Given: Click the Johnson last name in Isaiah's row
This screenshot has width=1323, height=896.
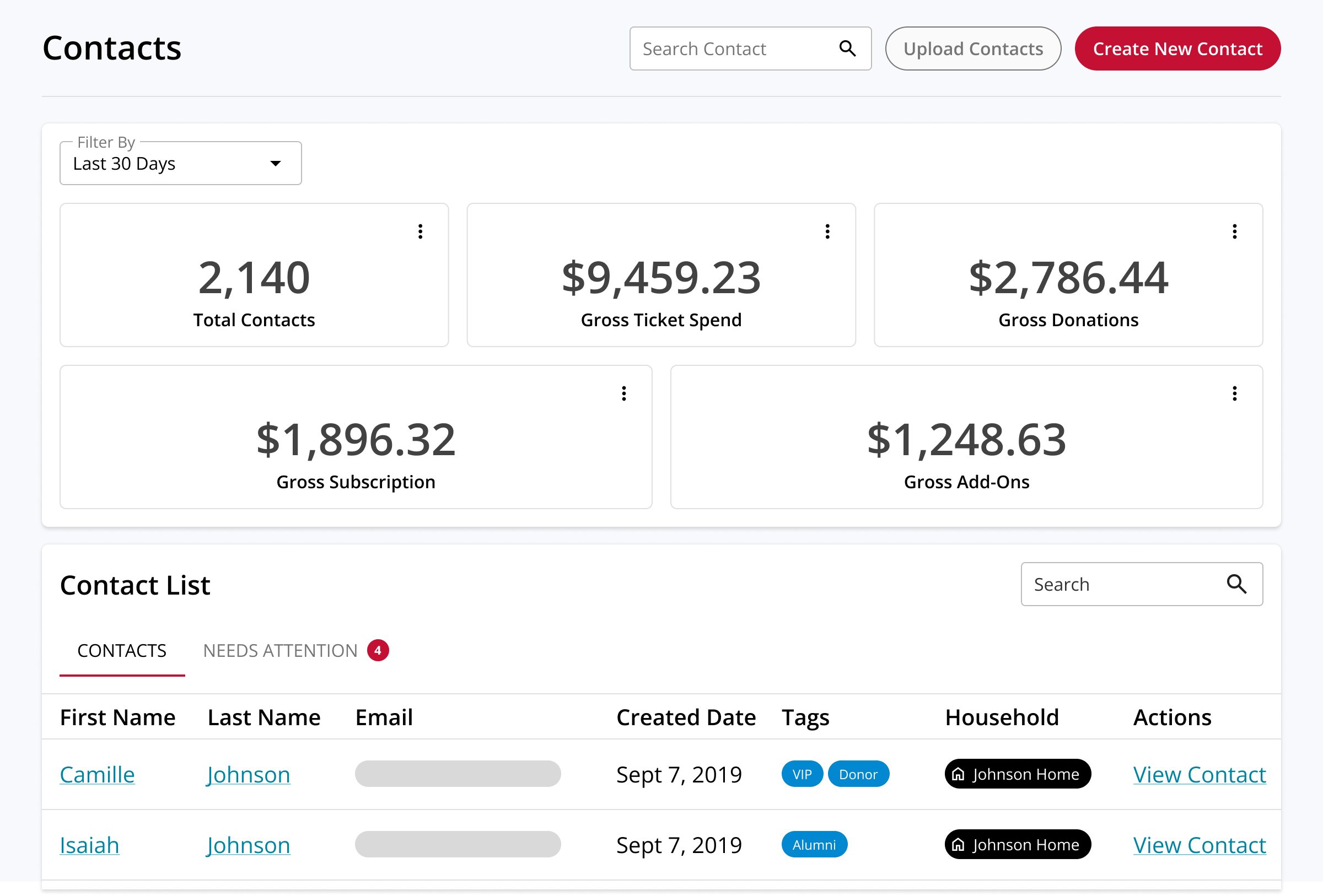Looking at the screenshot, I should coord(248,845).
